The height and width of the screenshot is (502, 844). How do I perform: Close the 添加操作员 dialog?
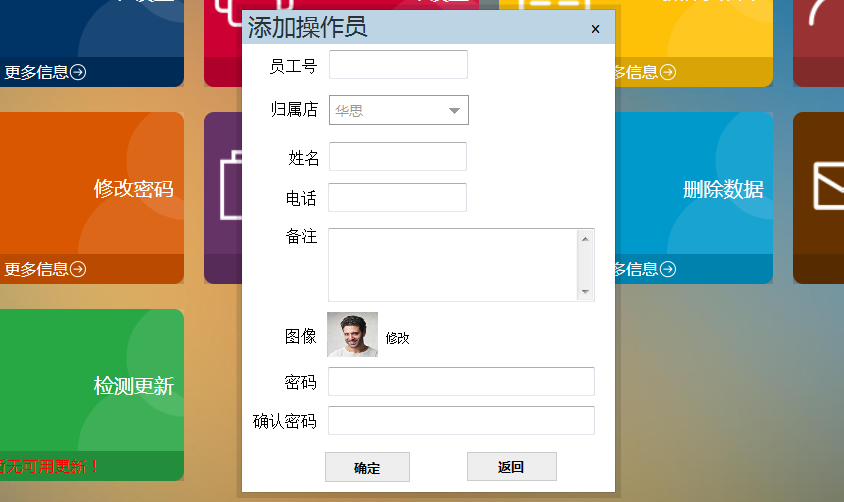[x=595, y=29]
